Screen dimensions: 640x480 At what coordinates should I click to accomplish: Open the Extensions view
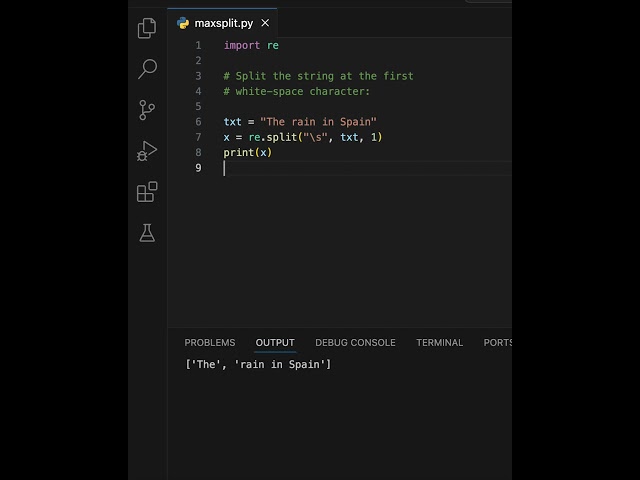147,192
